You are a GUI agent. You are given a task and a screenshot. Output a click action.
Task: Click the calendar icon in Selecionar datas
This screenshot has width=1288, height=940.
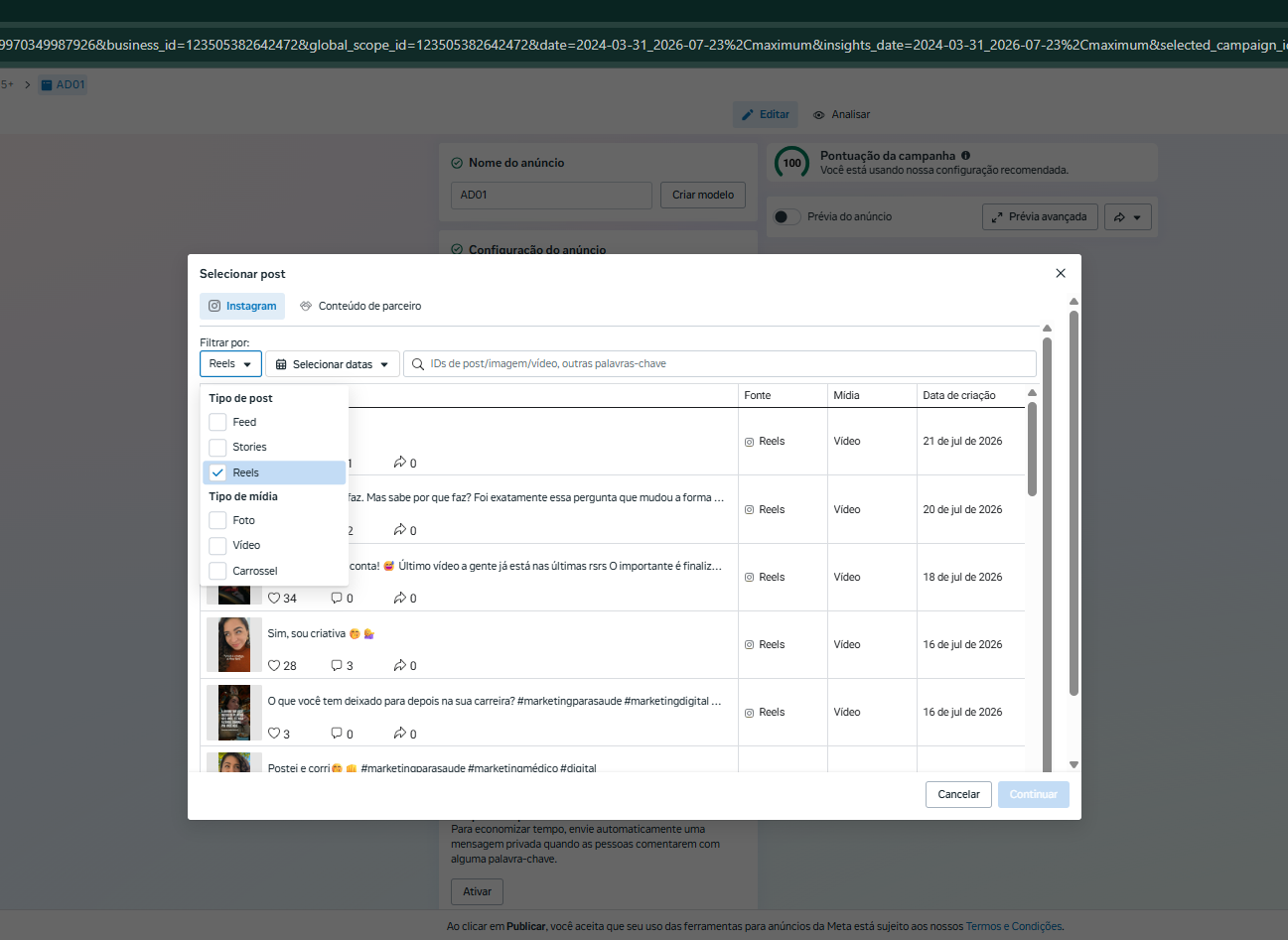(x=281, y=364)
